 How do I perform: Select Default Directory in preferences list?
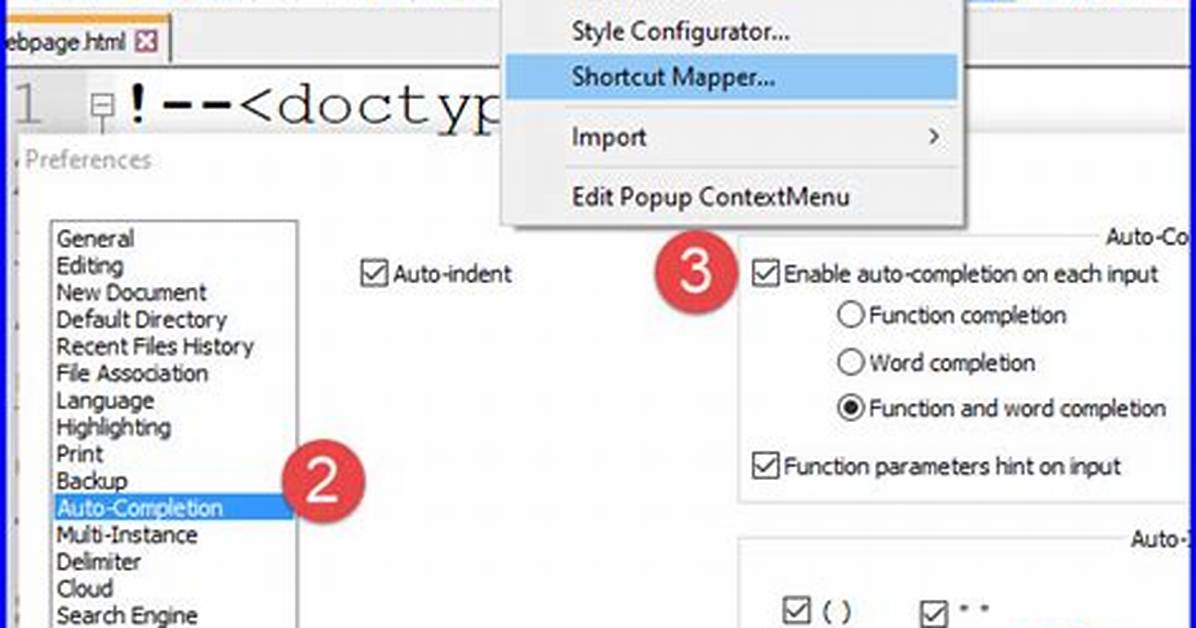tap(141, 319)
